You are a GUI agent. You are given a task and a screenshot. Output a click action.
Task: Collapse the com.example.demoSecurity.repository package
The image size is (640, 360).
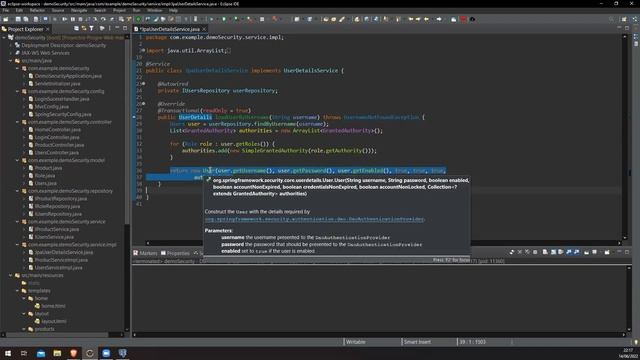[x=18, y=191]
